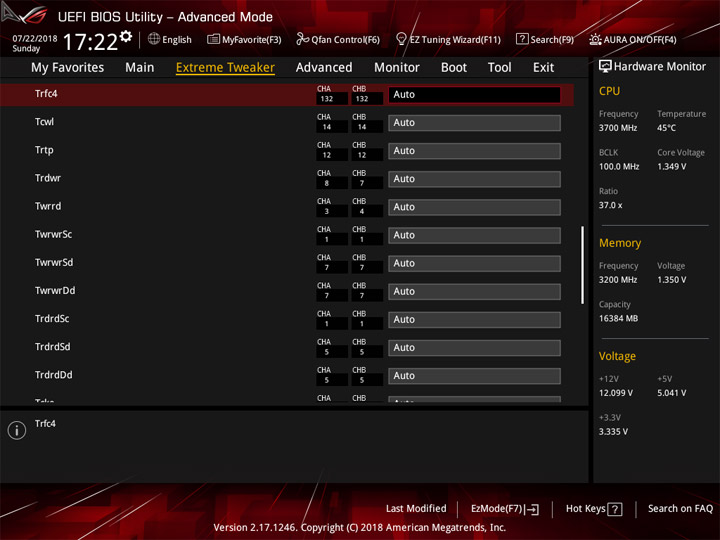Open the Tool tab
The height and width of the screenshot is (540, 720).
[x=500, y=68]
